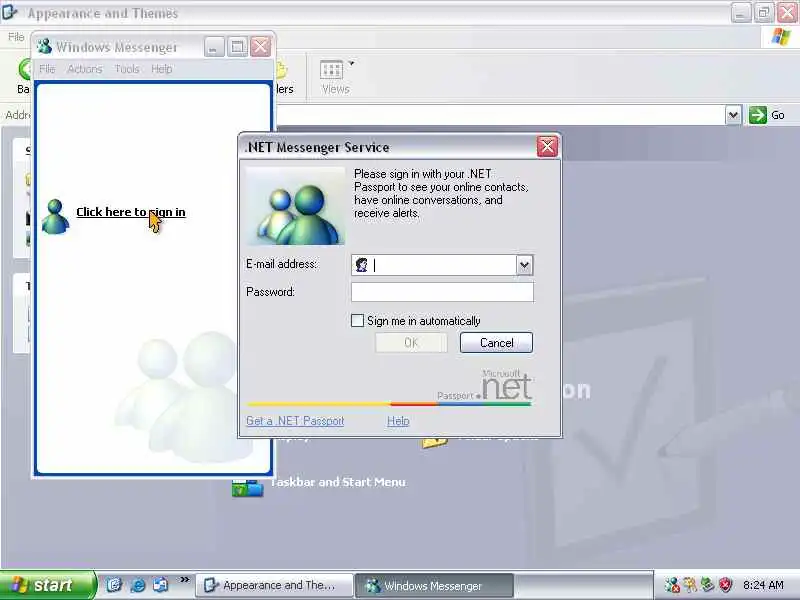Screen dimensions: 800x600
Task: Click the green Go arrow button
Action: click(758, 115)
